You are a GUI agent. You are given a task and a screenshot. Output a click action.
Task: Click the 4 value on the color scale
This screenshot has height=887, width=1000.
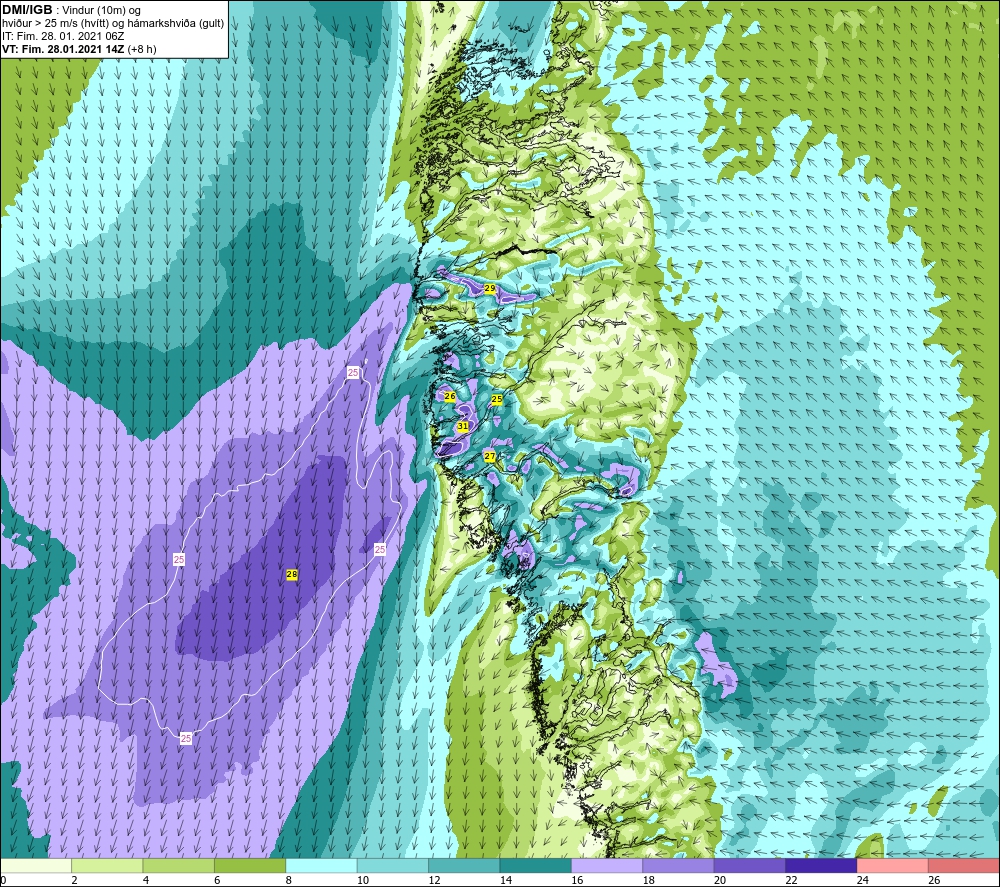click(146, 880)
